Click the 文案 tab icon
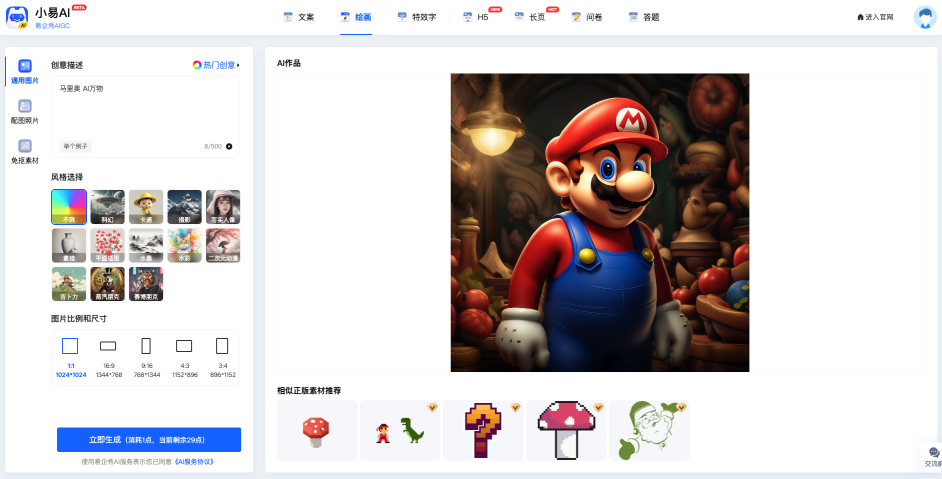This screenshot has width=942, height=479. pyautogui.click(x=288, y=17)
